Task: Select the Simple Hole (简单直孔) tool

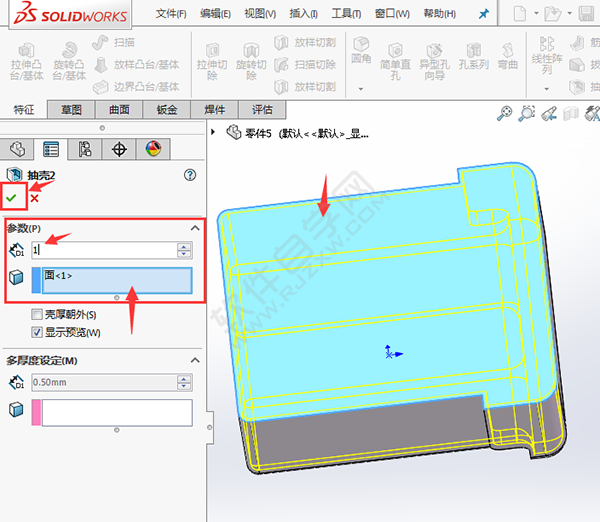Action: pyautogui.click(x=395, y=61)
